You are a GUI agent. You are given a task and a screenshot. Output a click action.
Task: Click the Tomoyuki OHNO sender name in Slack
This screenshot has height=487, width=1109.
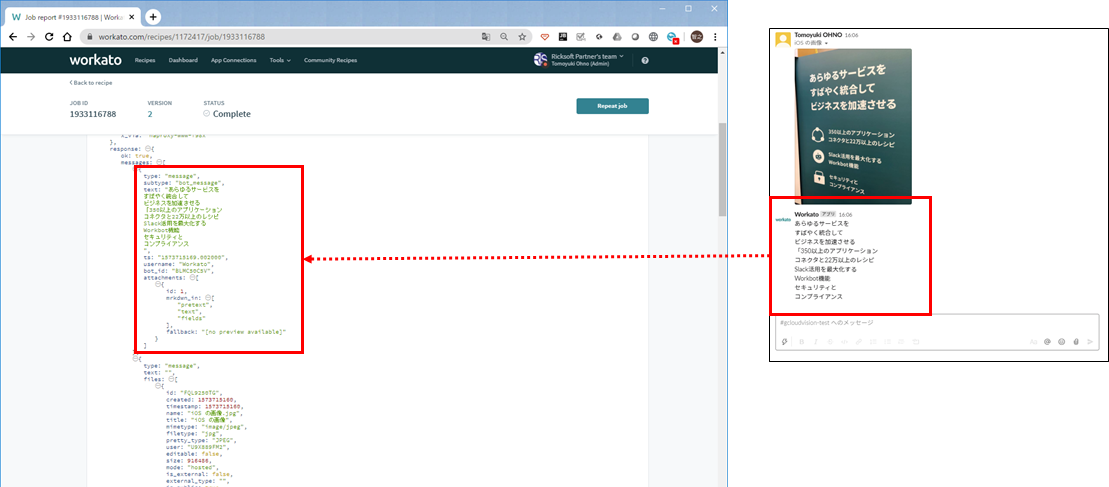(818, 34)
